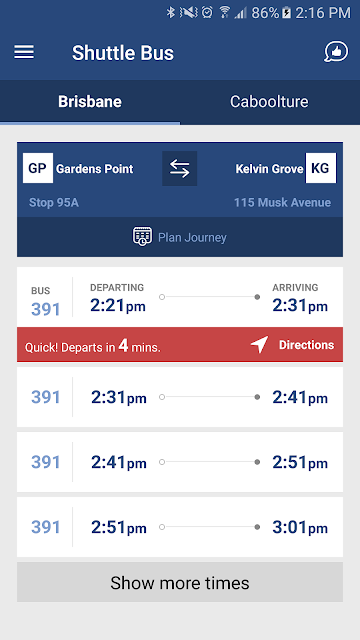Tap the battery icon in status bar
The height and width of the screenshot is (640, 360).
click(287, 13)
